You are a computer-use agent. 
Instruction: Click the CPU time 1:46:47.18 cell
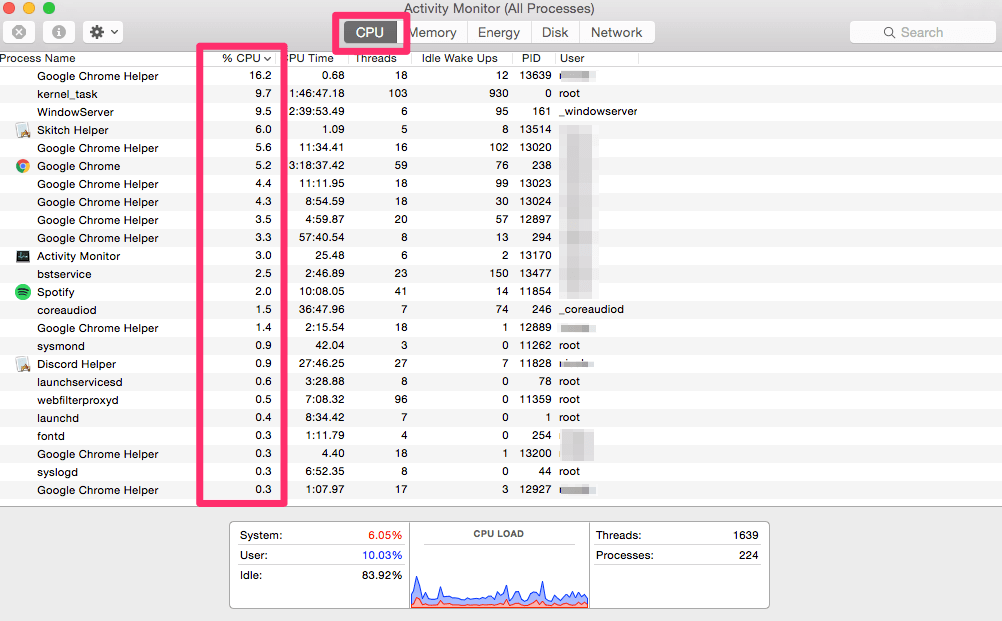(316, 93)
